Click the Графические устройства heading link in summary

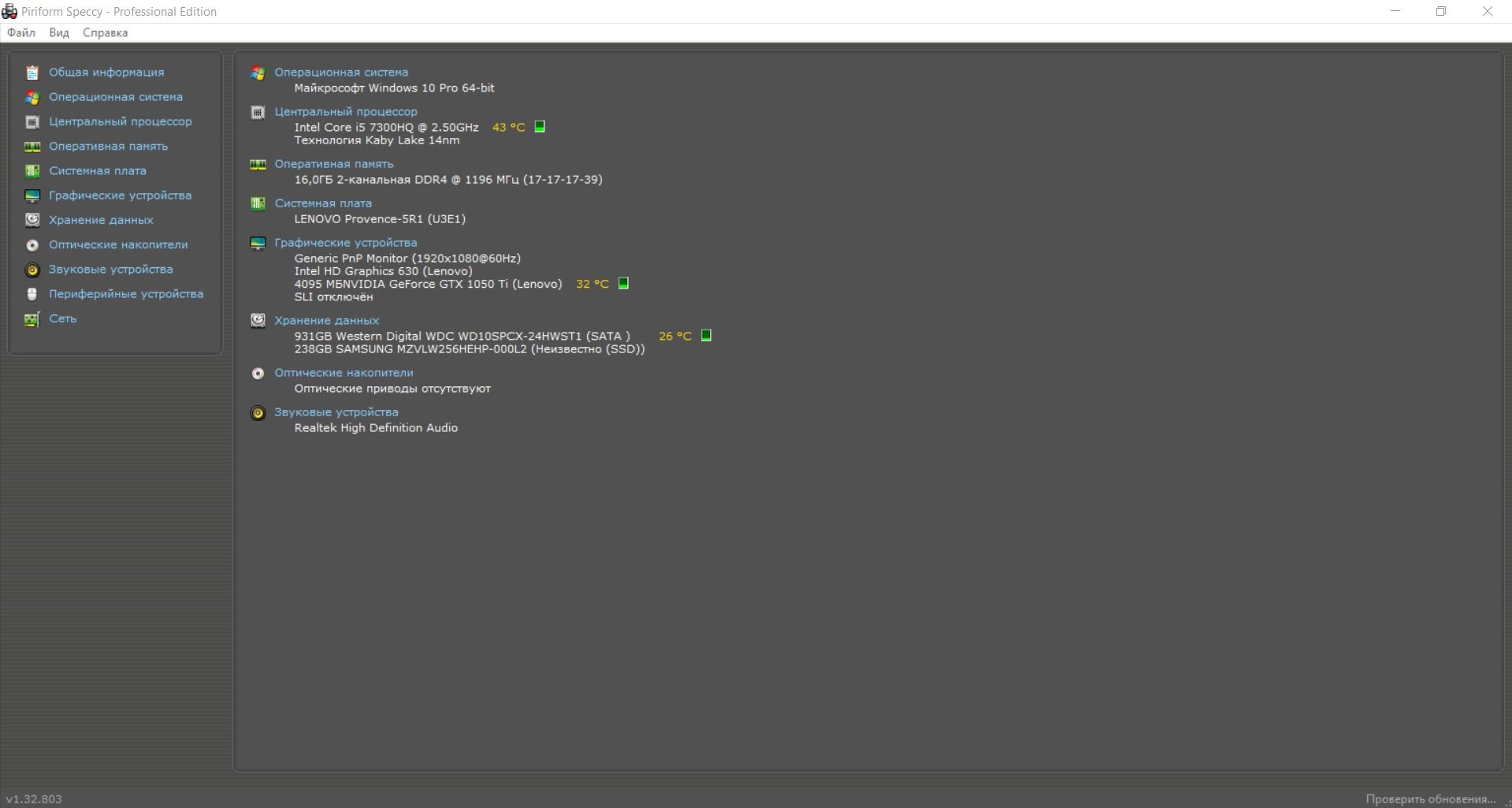point(346,243)
